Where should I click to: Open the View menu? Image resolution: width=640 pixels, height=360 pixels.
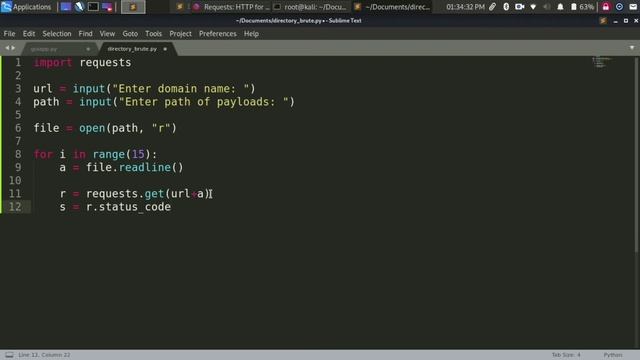pos(107,34)
